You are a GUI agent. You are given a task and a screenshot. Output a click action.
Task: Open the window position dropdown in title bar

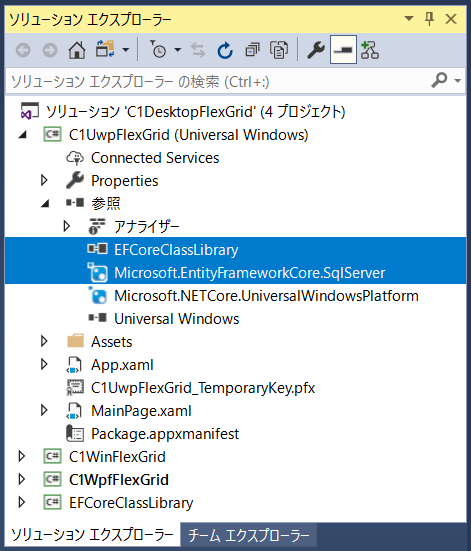408,18
